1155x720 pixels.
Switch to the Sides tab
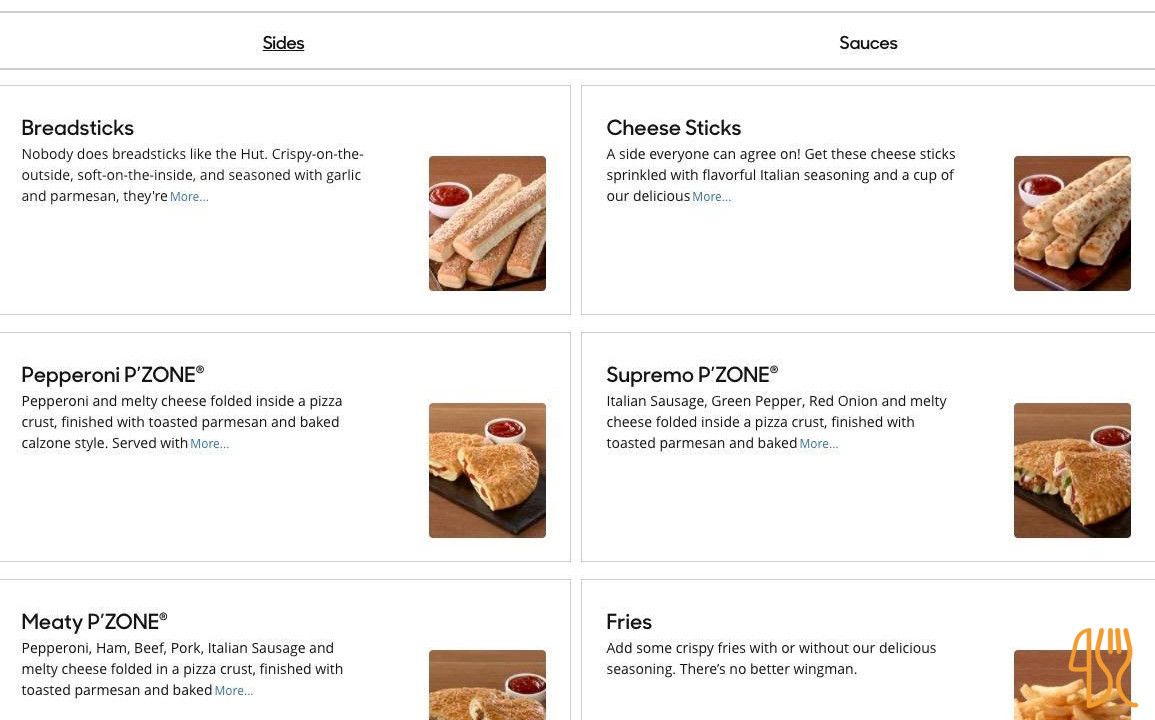(283, 43)
